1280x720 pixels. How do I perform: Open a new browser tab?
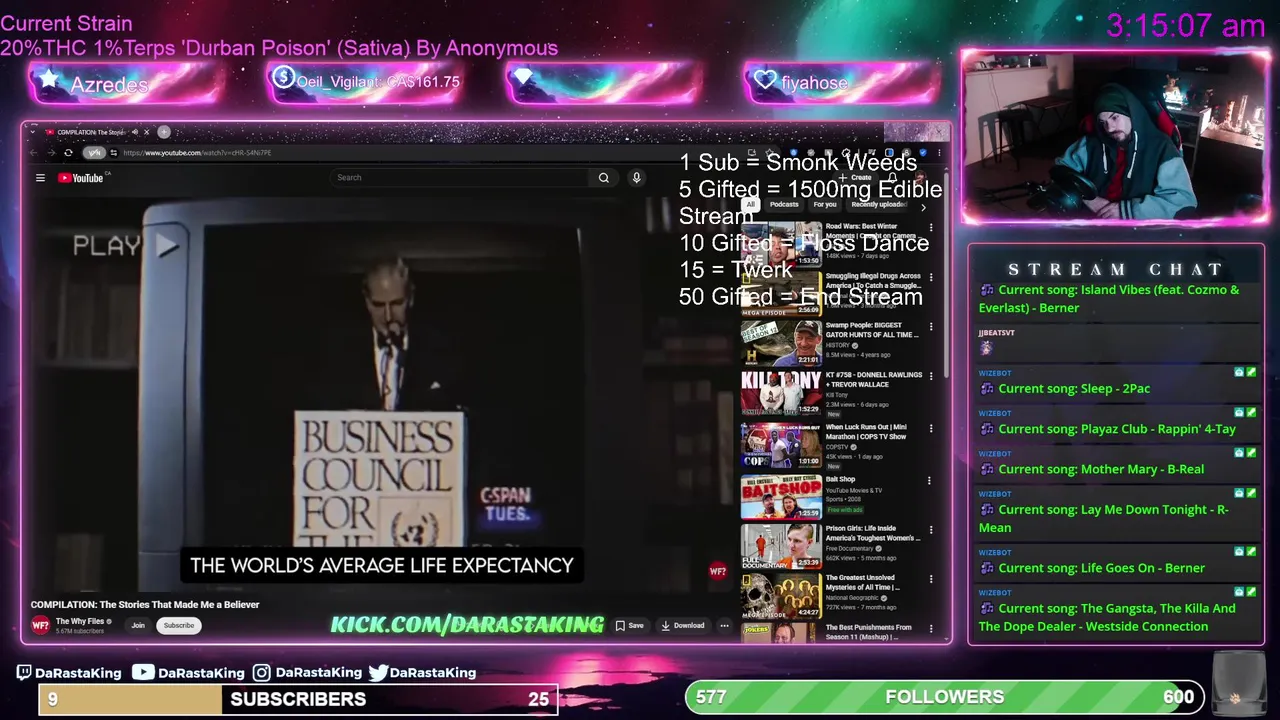coord(164,132)
